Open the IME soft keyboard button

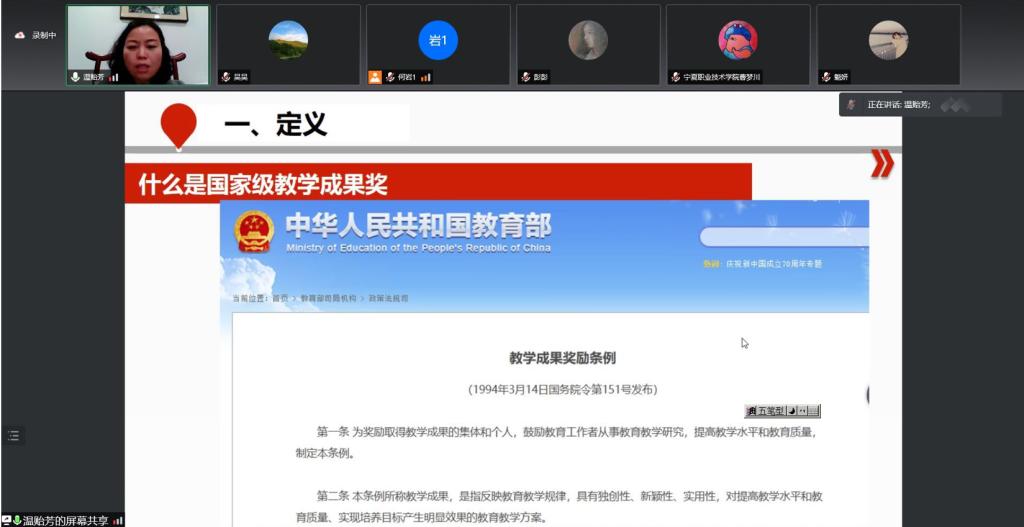tap(813, 411)
